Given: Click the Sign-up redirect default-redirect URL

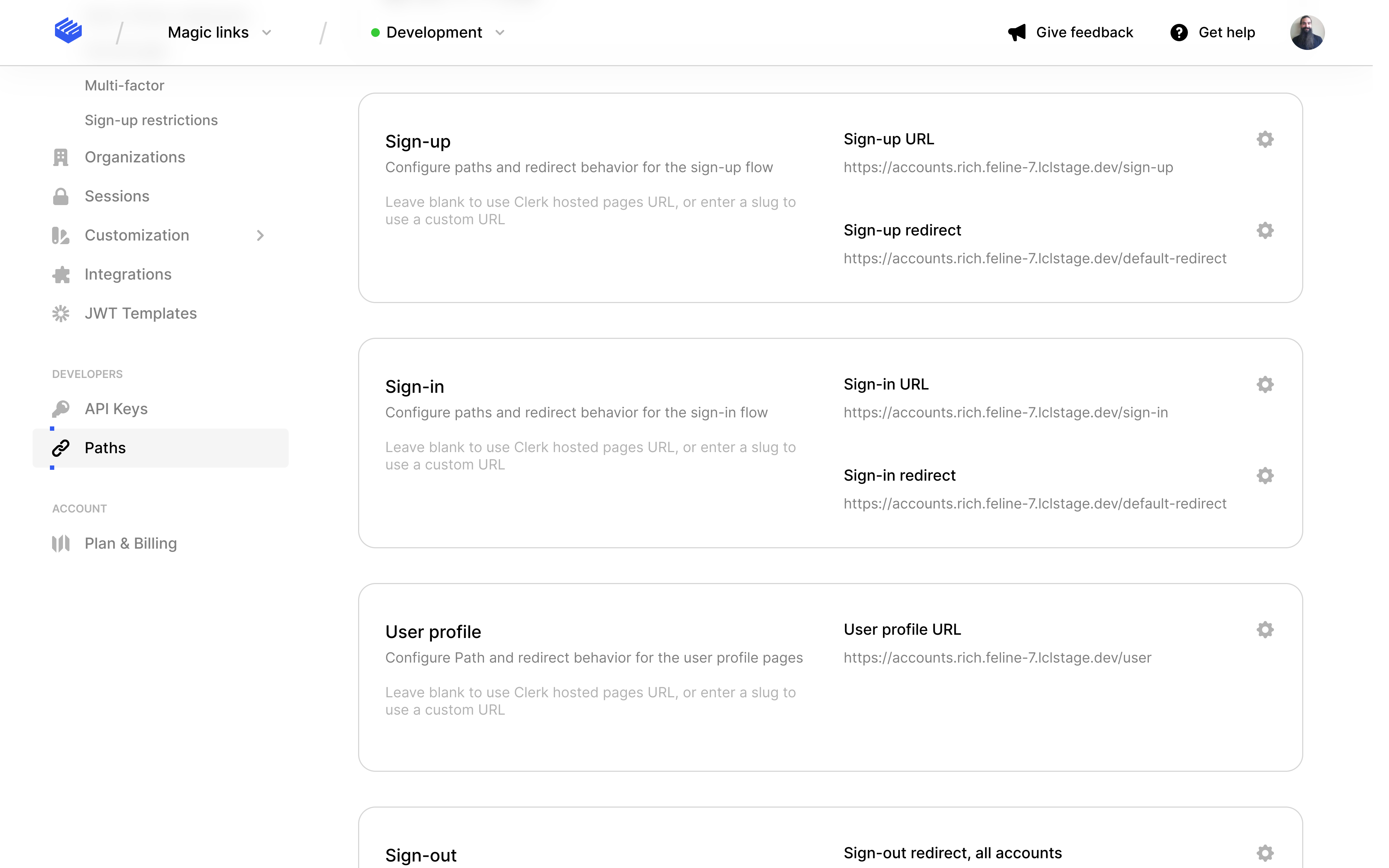Looking at the screenshot, I should pos(1035,258).
